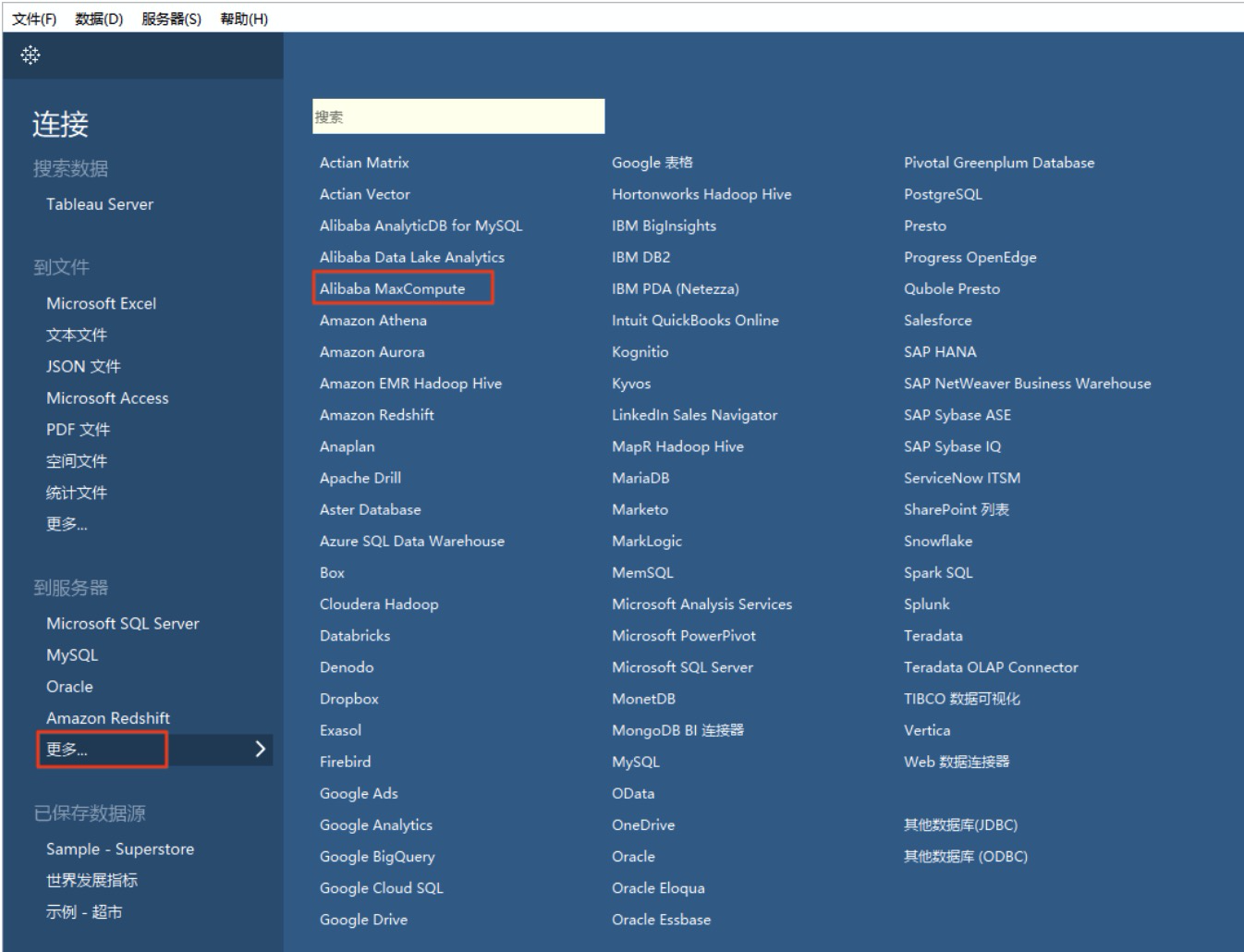Screen dimensions: 1244x952
Task: Click the 搜索 connector search field
Action: click(x=458, y=116)
